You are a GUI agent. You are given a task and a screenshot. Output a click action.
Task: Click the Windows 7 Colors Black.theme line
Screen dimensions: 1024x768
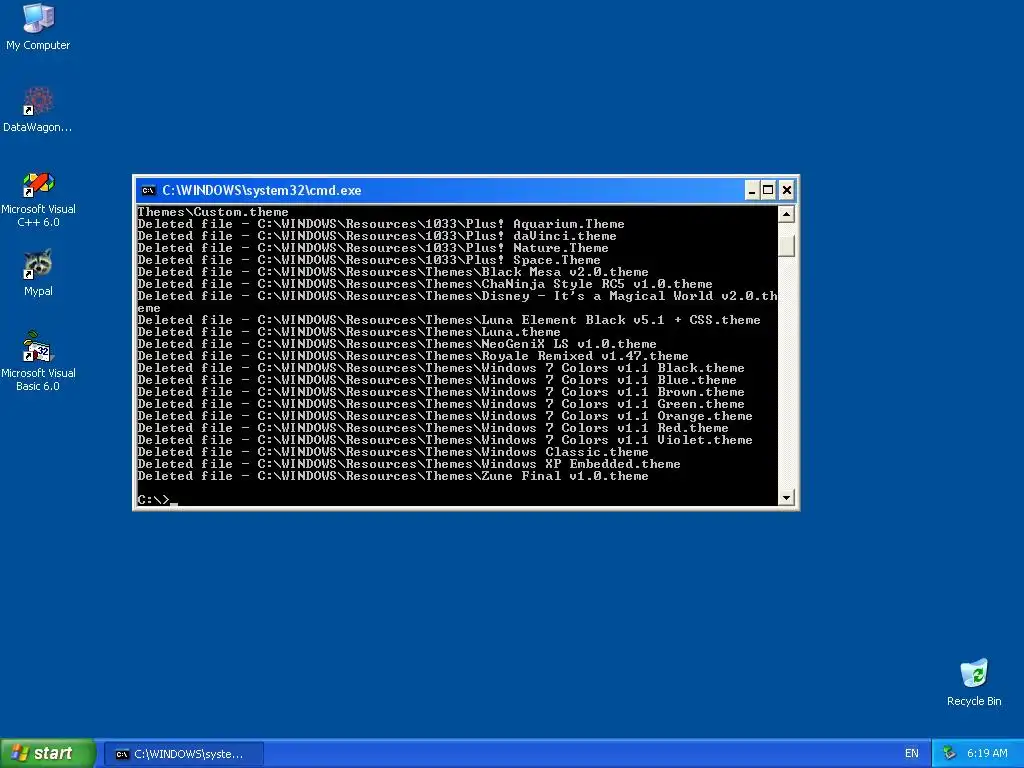441,368
